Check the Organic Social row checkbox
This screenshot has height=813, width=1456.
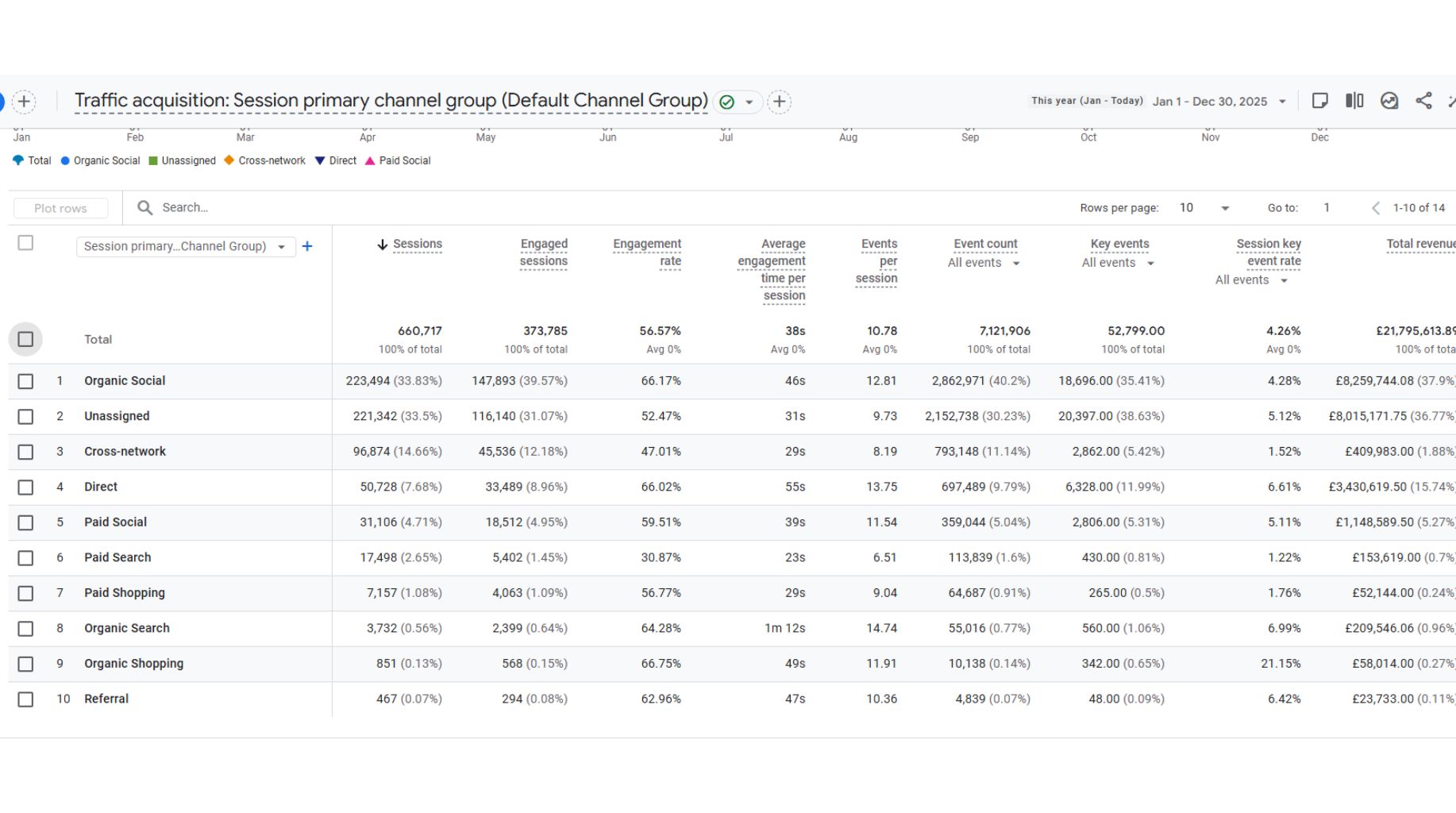pos(25,381)
